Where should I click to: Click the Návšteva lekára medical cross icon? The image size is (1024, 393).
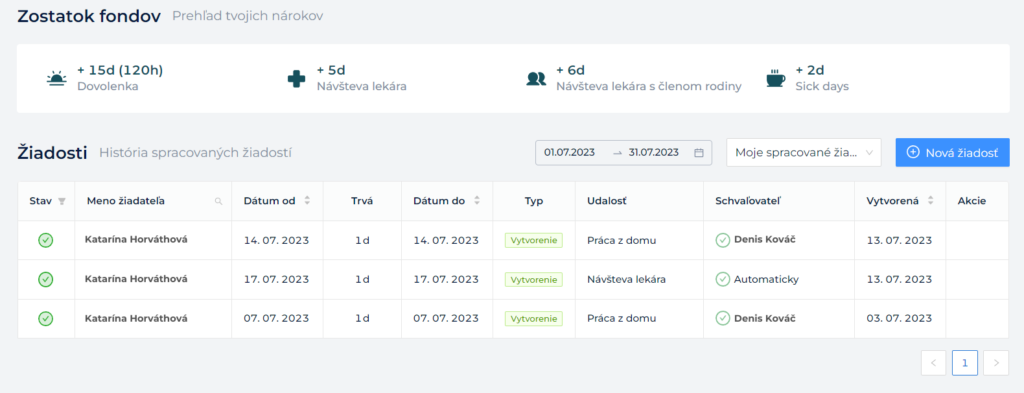pos(296,78)
